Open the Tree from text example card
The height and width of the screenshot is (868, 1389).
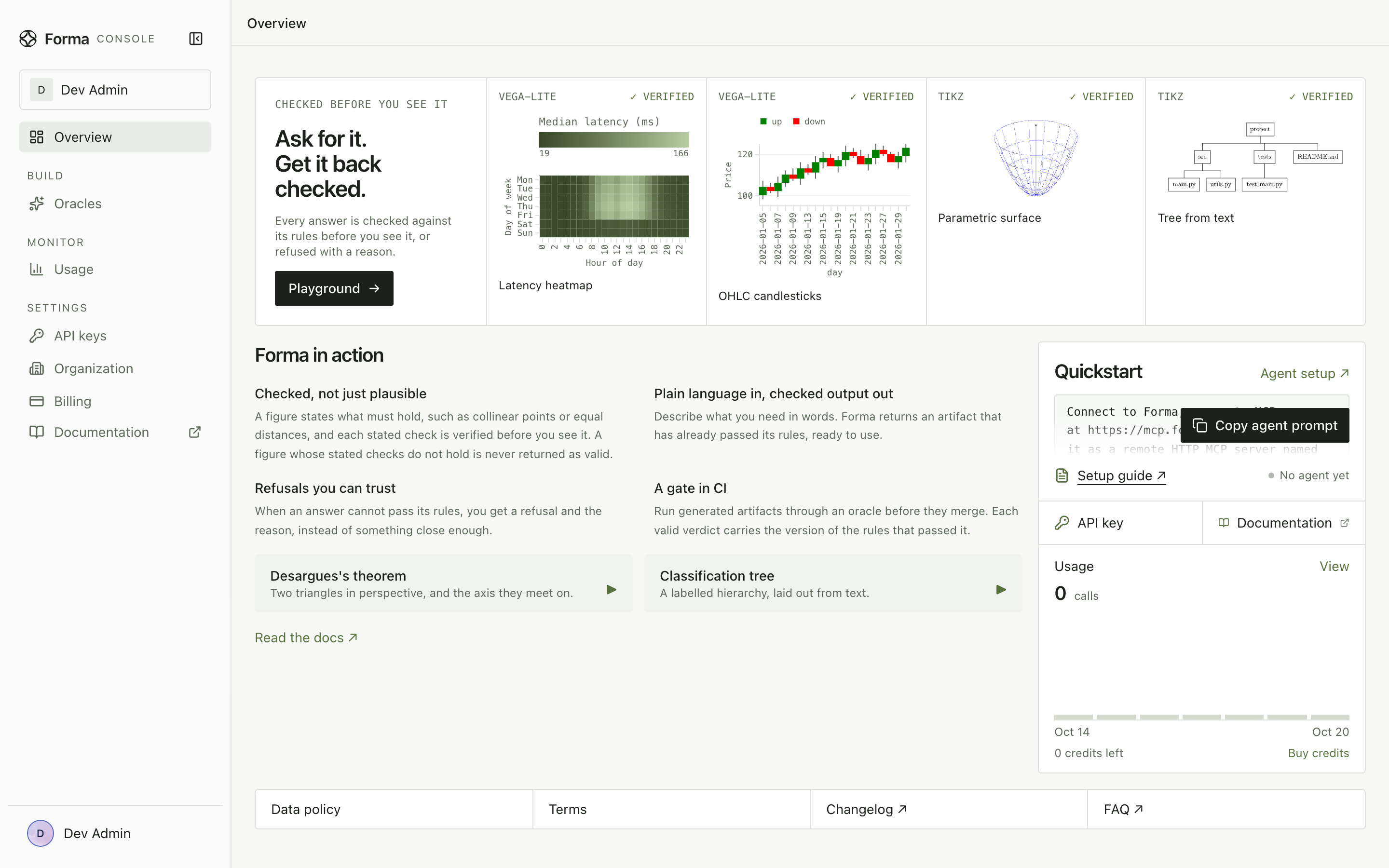pyautogui.click(x=1255, y=202)
